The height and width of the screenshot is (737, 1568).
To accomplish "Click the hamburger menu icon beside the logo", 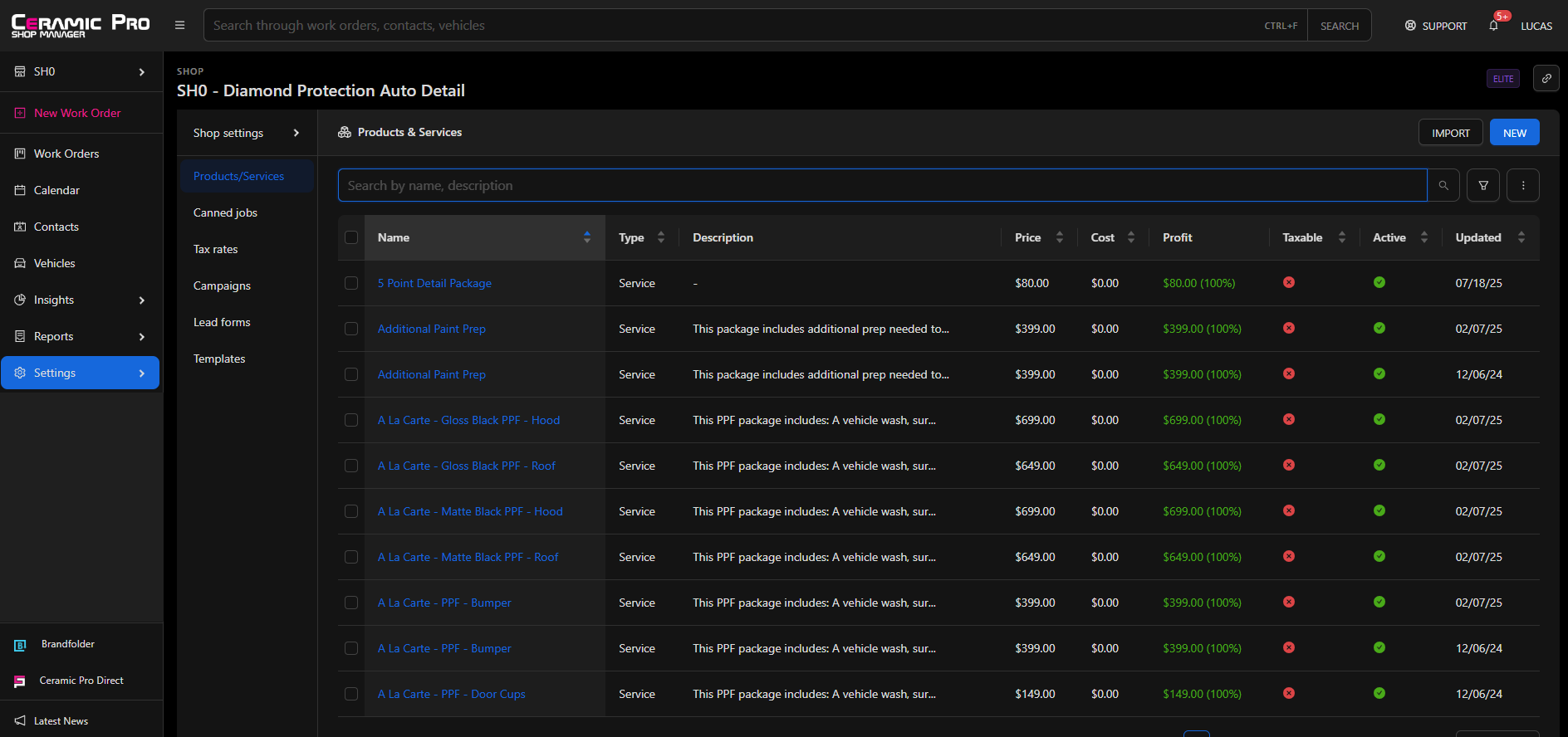I will (x=179, y=26).
